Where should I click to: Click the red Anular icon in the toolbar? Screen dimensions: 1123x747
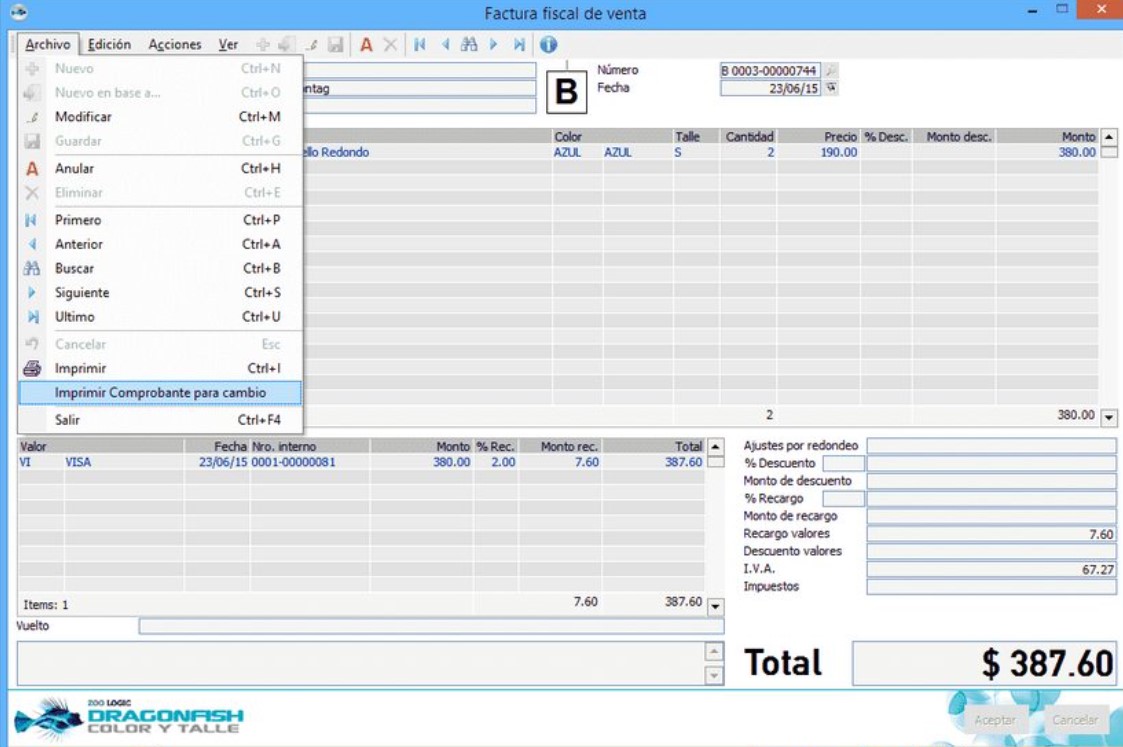point(366,45)
